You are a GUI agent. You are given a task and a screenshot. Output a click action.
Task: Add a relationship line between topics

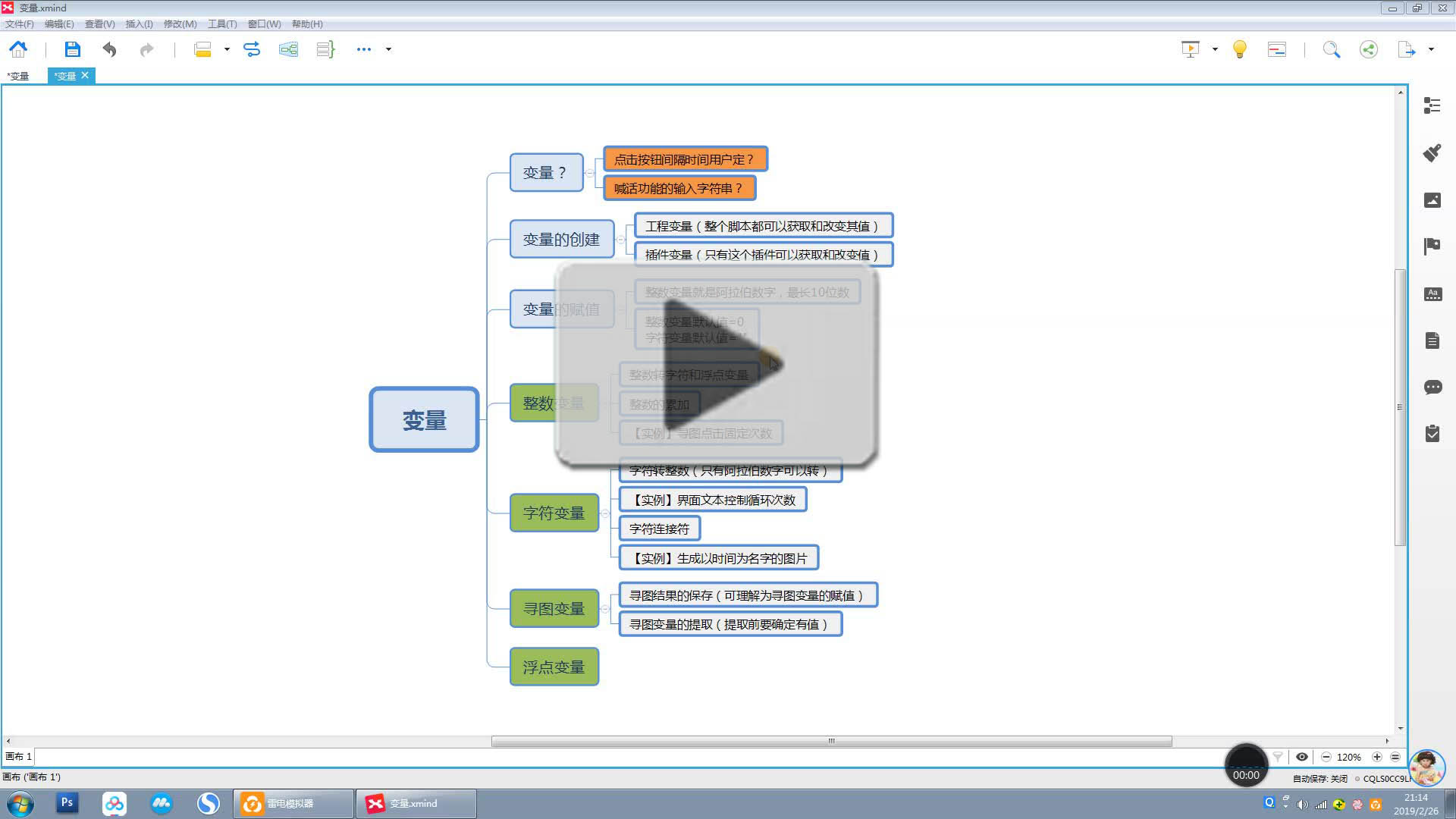click(252, 49)
